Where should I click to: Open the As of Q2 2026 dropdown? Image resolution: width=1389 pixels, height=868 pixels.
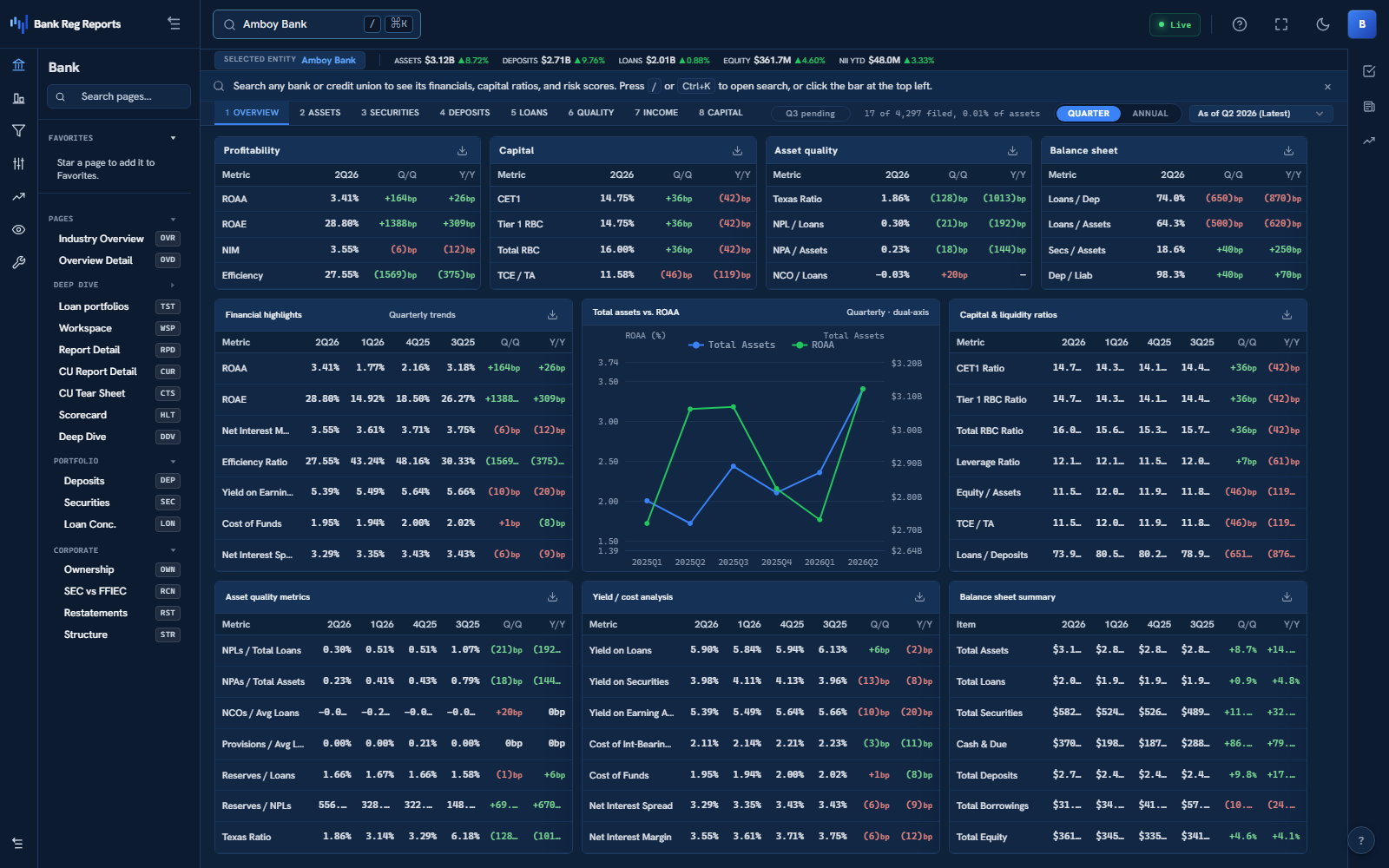click(1261, 114)
